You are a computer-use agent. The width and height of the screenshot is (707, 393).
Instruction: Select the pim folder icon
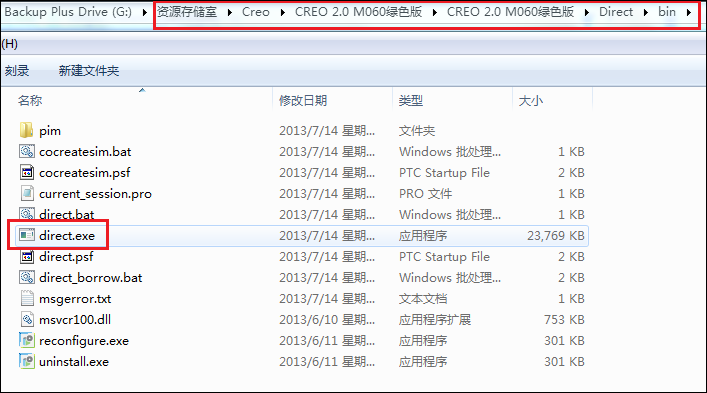[x=26, y=130]
